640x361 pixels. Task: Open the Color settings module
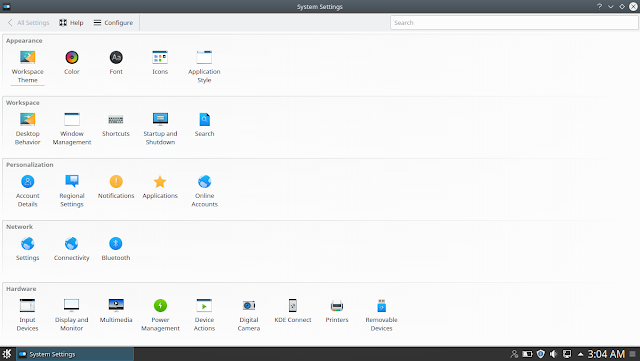click(x=71, y=62)
